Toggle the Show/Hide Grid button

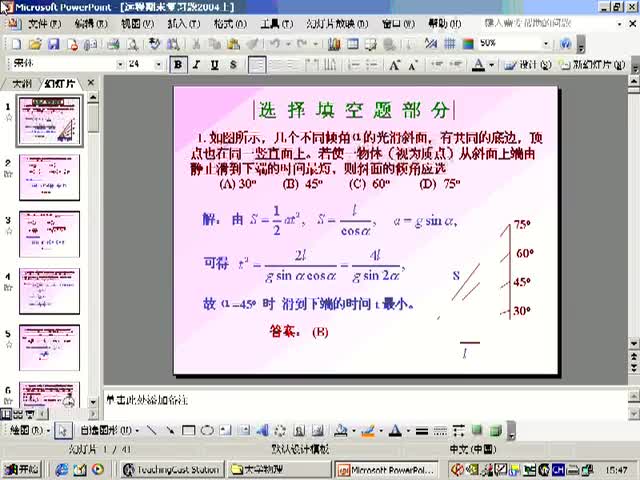[x=449, y=44]
